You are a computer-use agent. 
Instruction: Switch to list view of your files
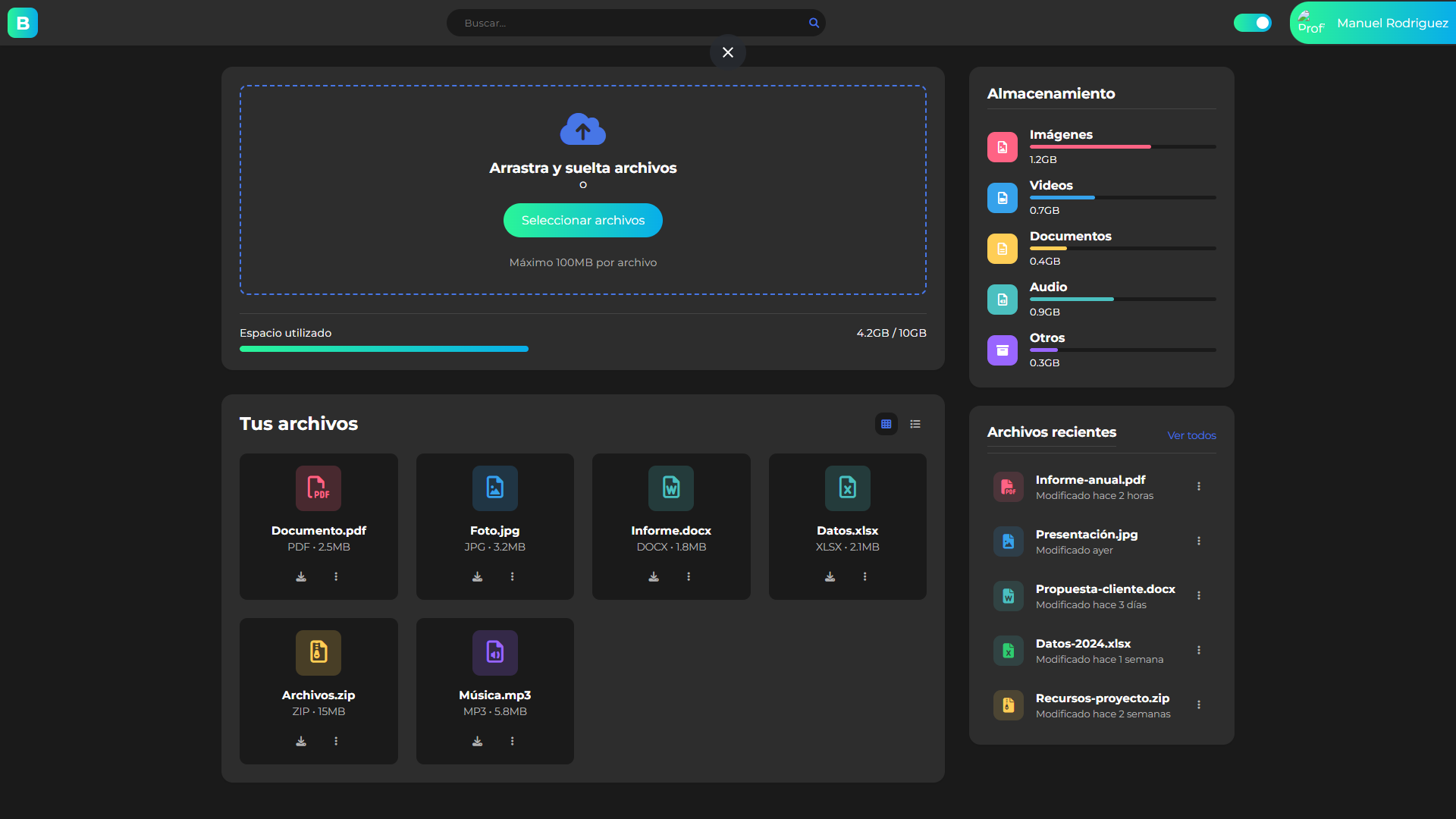tap(915, 423)
